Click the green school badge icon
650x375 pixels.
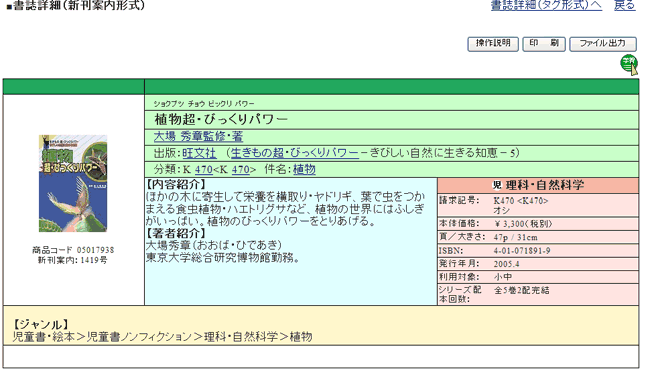[x=629, y=65]
